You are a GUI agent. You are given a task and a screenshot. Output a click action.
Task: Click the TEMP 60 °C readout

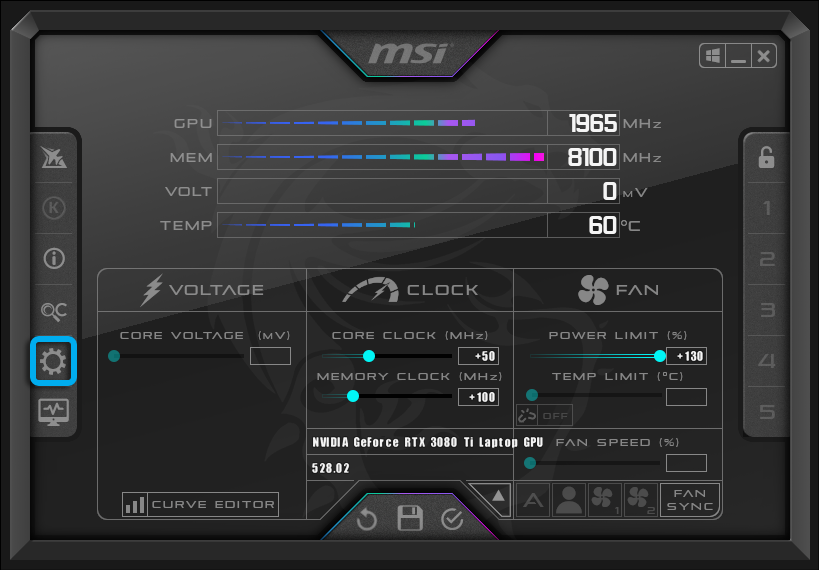(583, 225)
